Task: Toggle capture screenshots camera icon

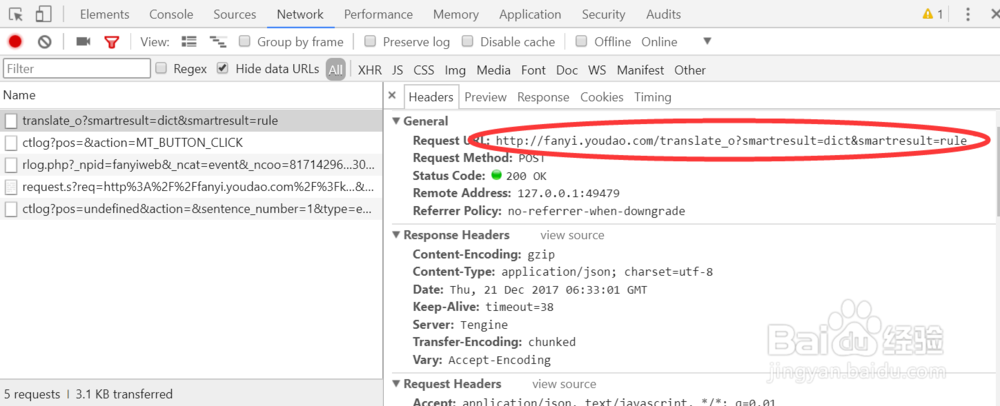Action: (83, 42)
